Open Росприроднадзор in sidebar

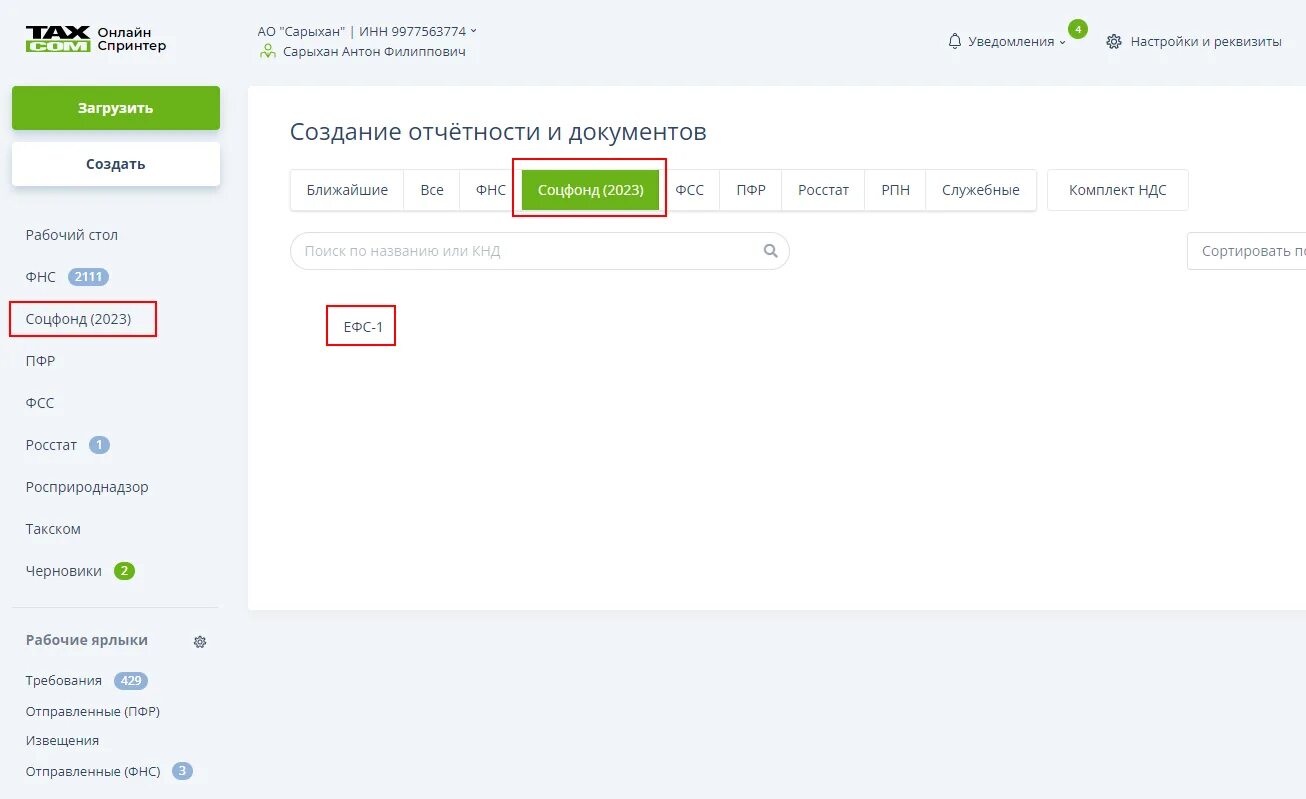click(x=87, y=487)
